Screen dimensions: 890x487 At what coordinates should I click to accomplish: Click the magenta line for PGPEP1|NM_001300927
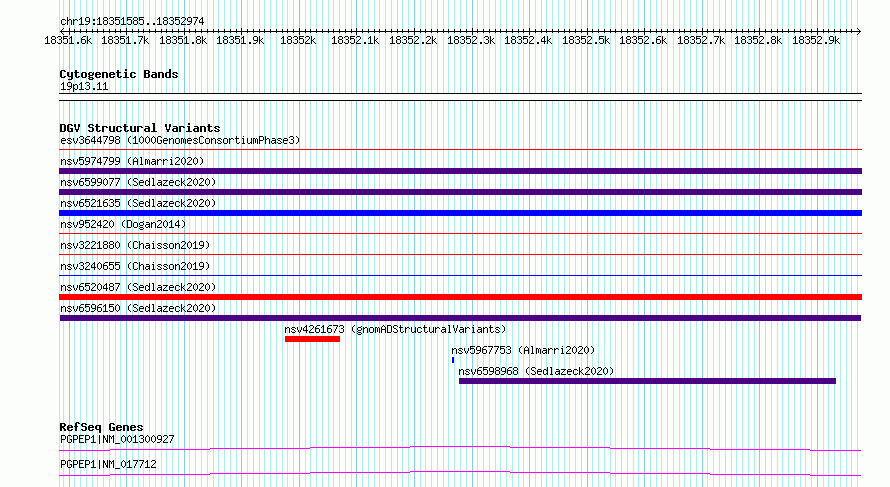(460, 448)
